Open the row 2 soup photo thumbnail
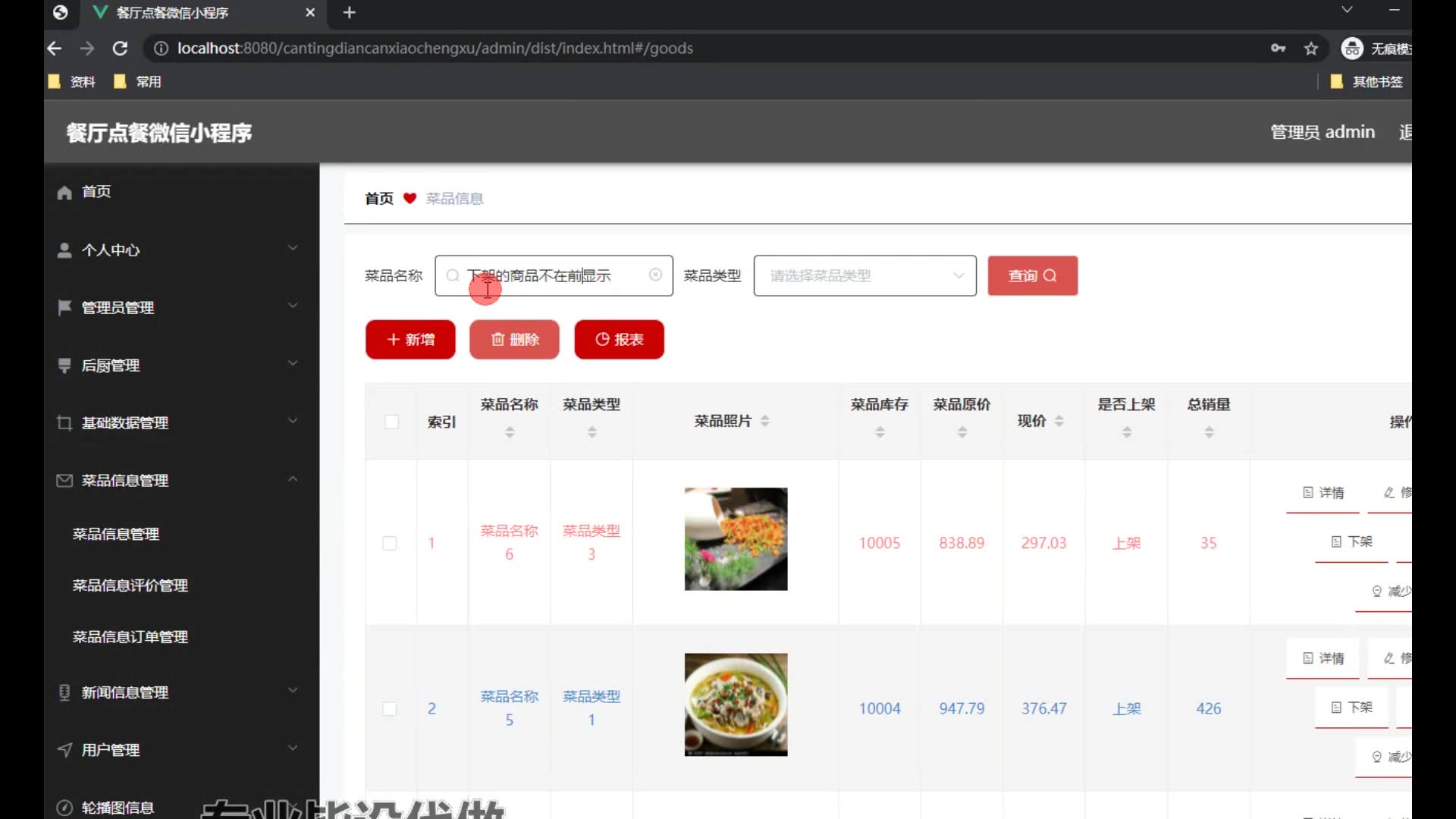The image size is (1456, 819). tap(736, 704)
